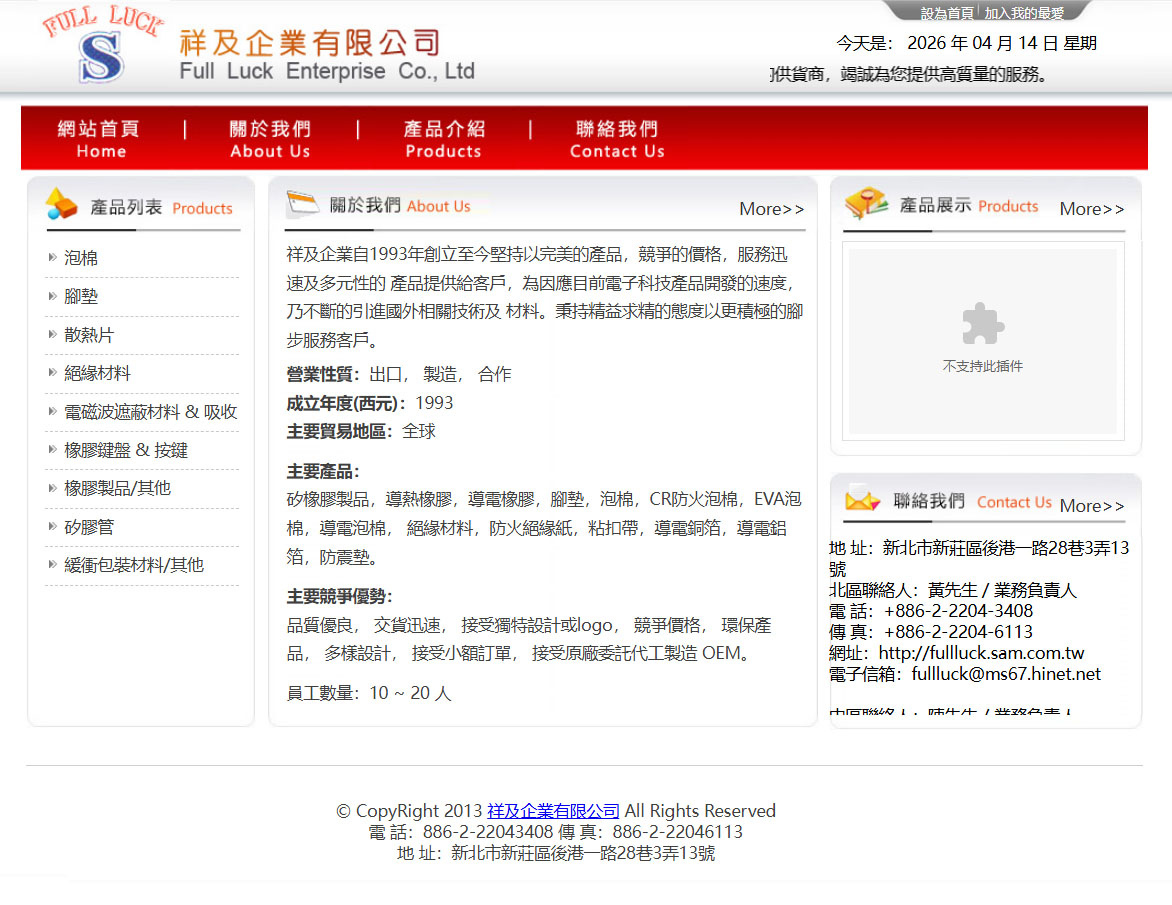Open the 網站首頁 Home menu
This screenshot has height=905, width=1172.
pos(100,139)
